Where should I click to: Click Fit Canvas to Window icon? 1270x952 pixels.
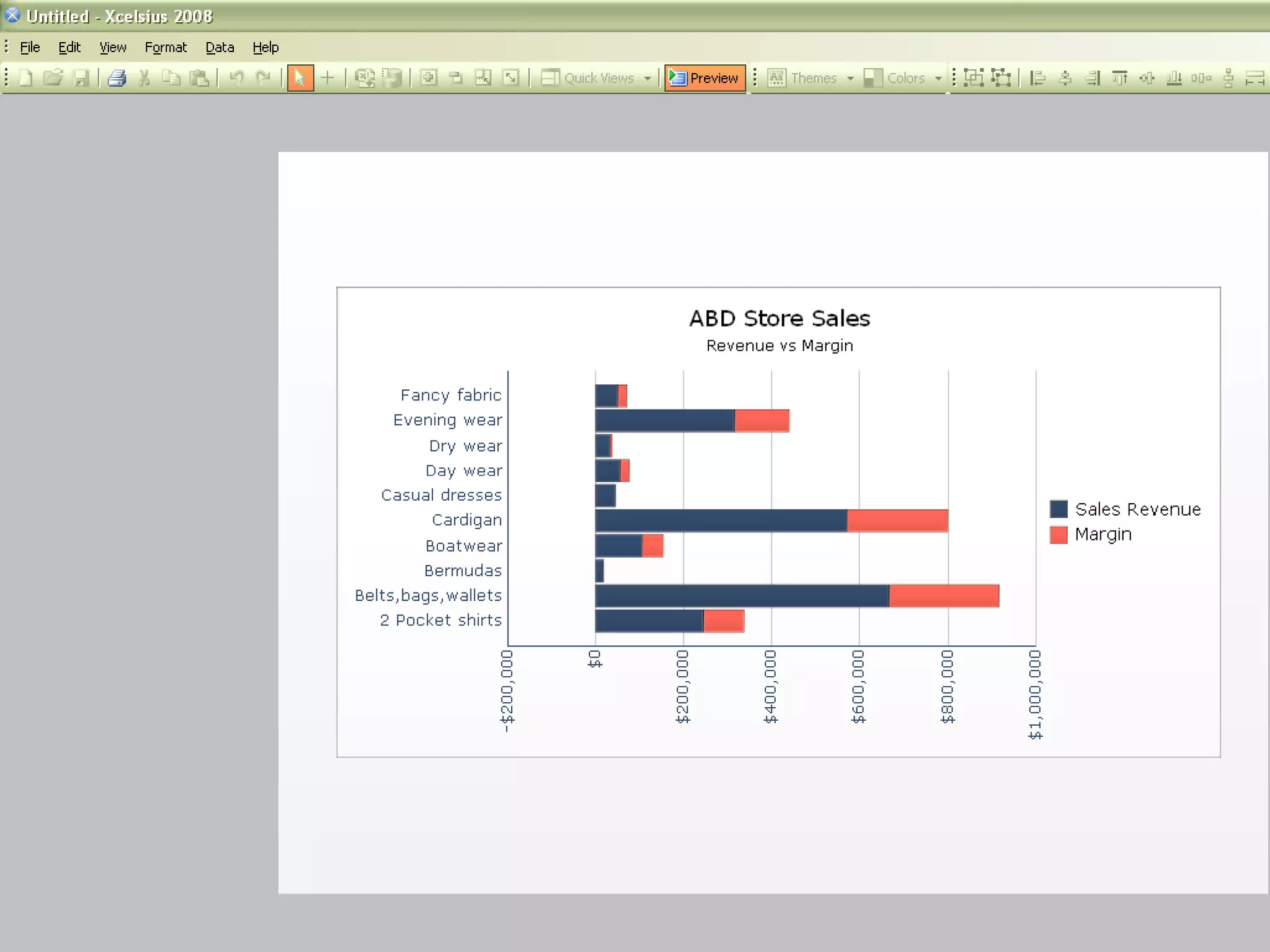(x=510, y=78)
